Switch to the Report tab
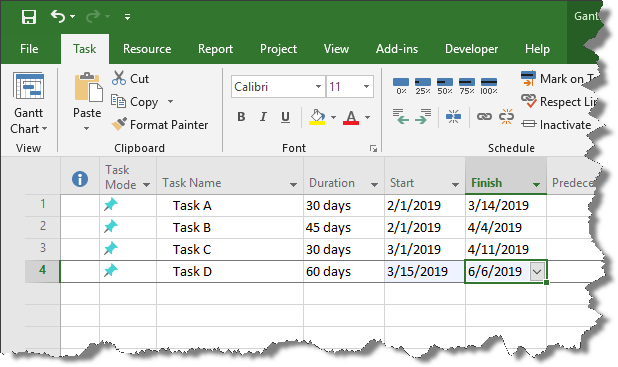Viewport: 618px width, 367px height. tap(216, 49)
